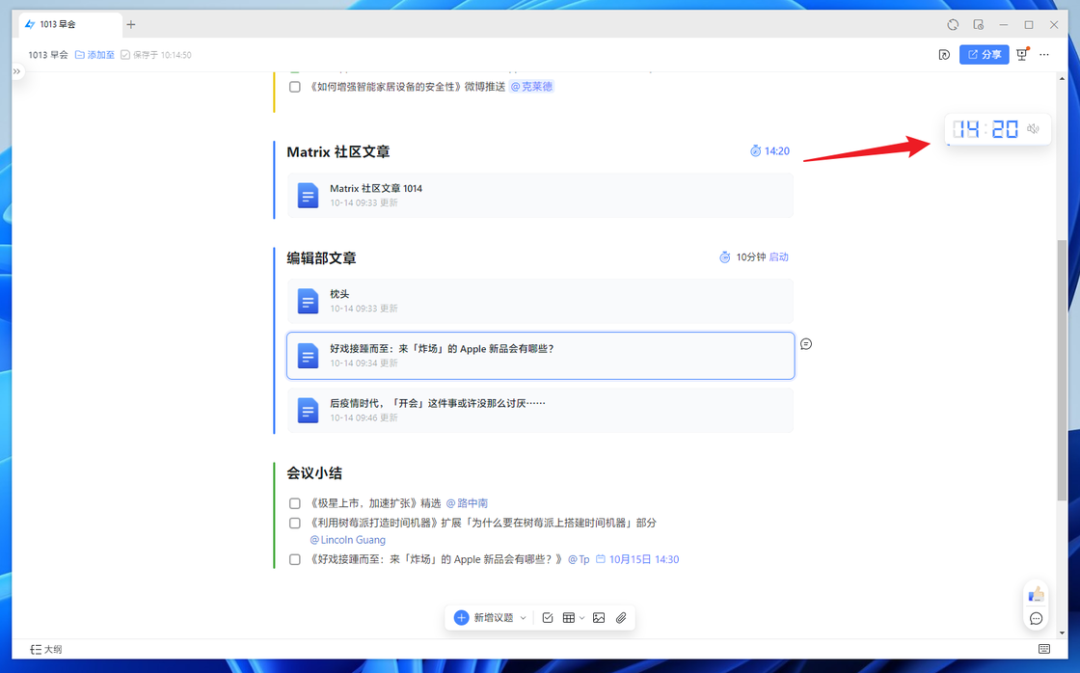Click the Matrix 社区文章 section heading

click(x=338, y=152)
